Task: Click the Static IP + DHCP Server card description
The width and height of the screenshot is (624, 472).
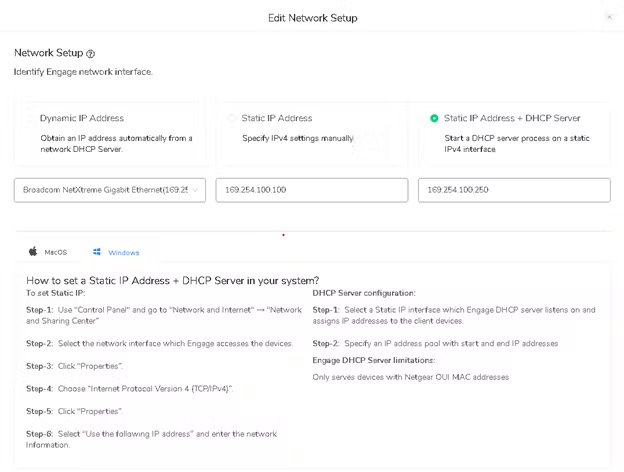Action: (x=517, y=144)
